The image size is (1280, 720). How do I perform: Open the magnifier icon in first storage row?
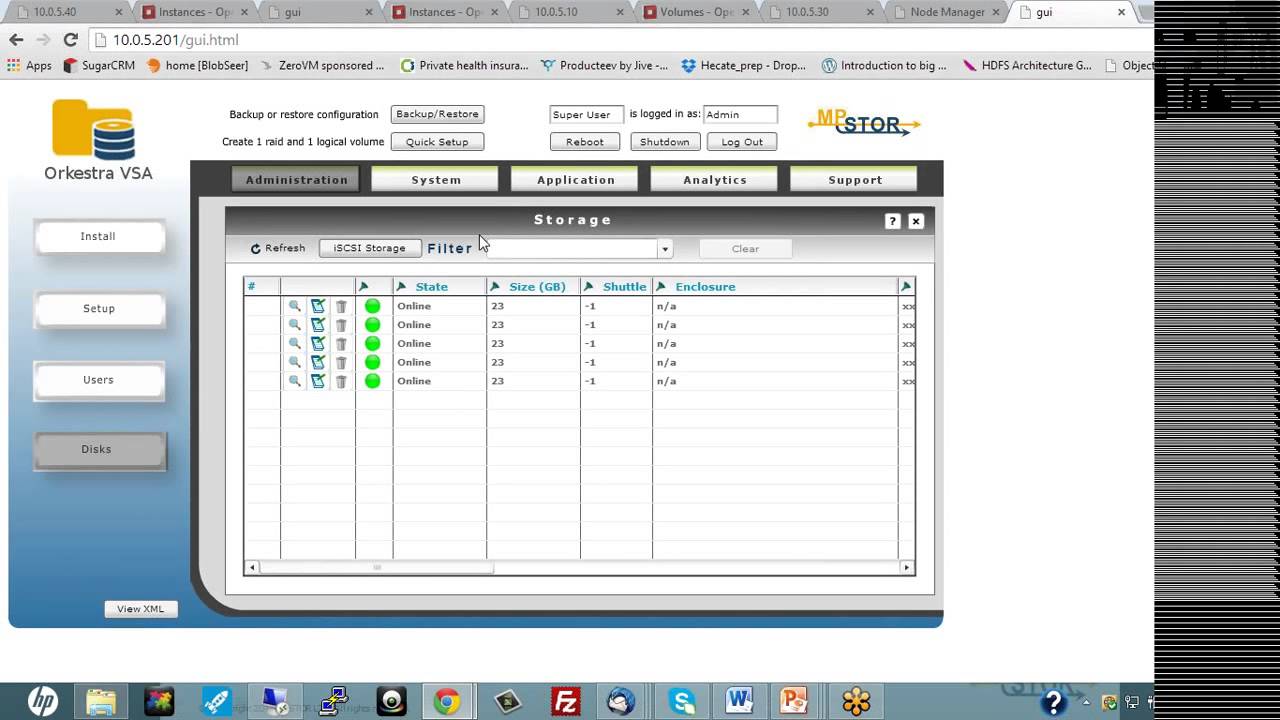294,306
